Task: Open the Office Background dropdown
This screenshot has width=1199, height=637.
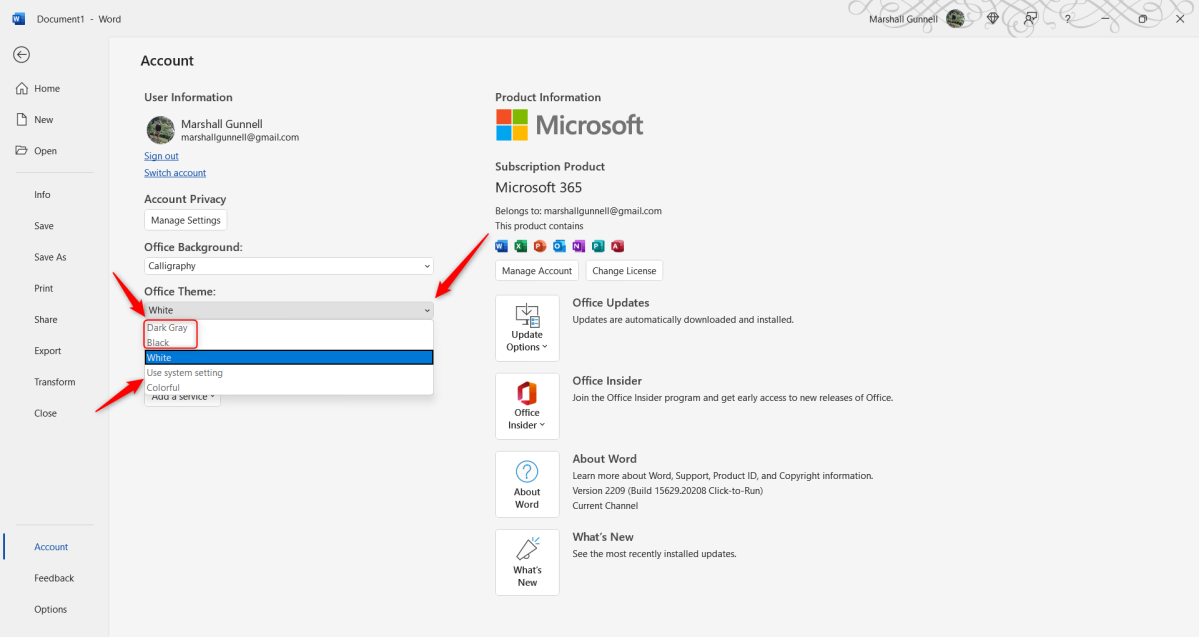Action: click(289, 265)
